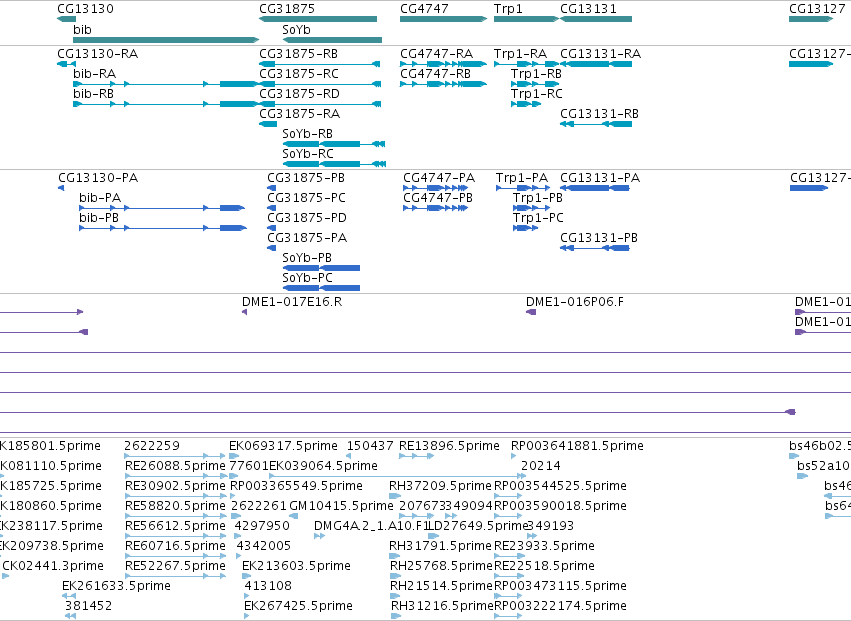Click the CG4747 gene feature
The image size is (851, 621).
click(443, 19)
